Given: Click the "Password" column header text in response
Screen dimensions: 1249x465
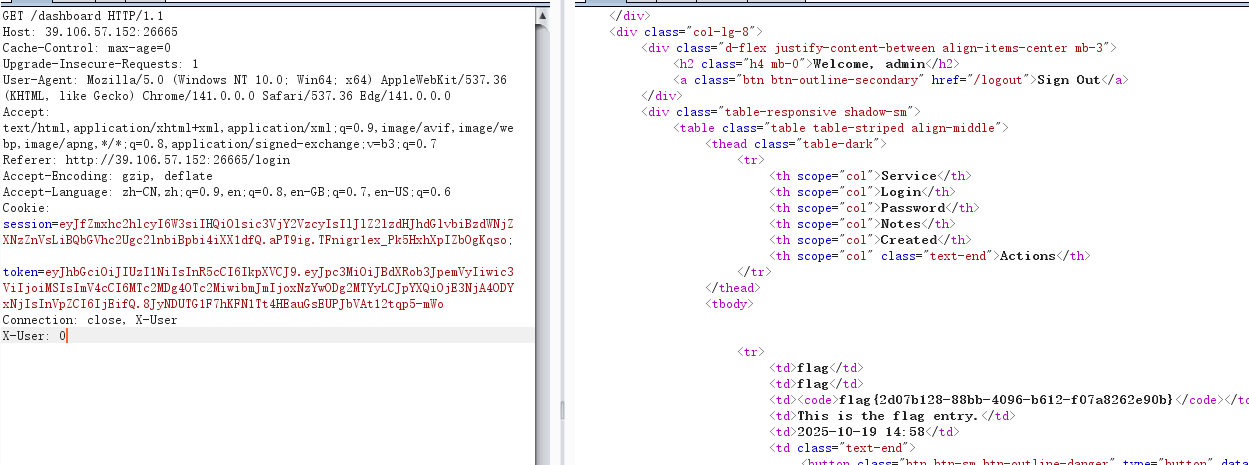Looking at the screenshot, I should (914, 208).
